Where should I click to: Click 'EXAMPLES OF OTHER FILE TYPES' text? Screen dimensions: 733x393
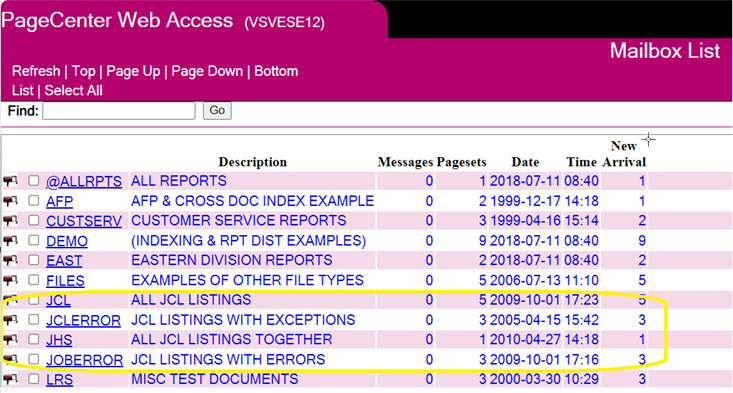247,280
